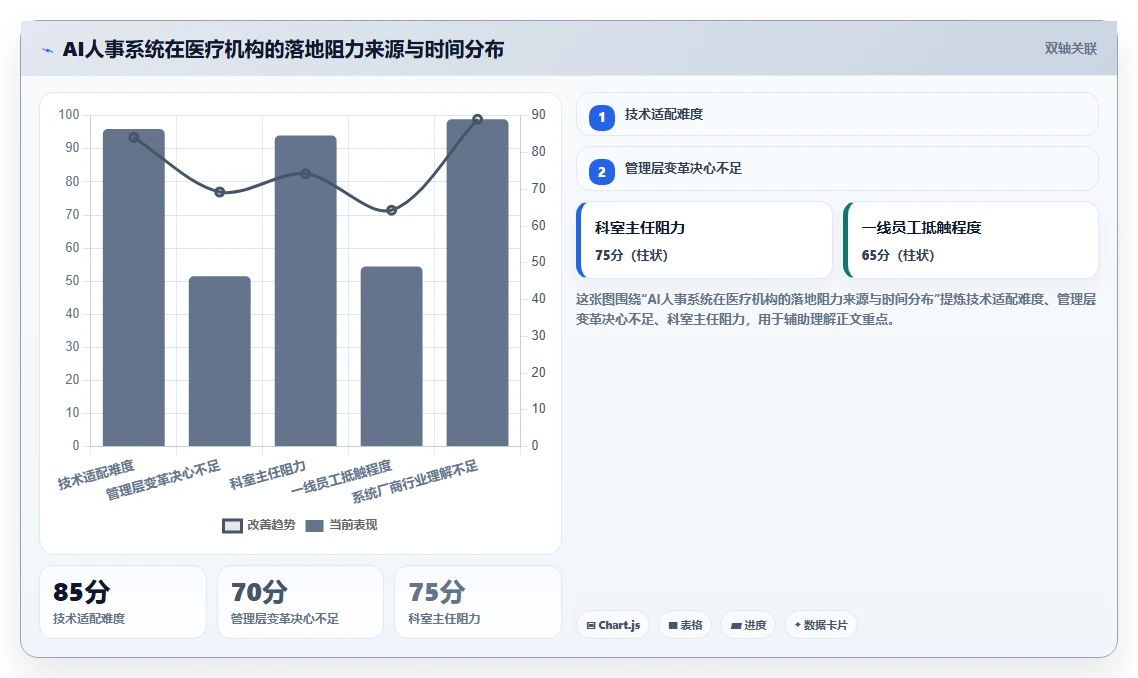The image size is (1138, 678).
Task: Click the 85分 技术适配难度 stat card
Action: [x=123, y=603]
